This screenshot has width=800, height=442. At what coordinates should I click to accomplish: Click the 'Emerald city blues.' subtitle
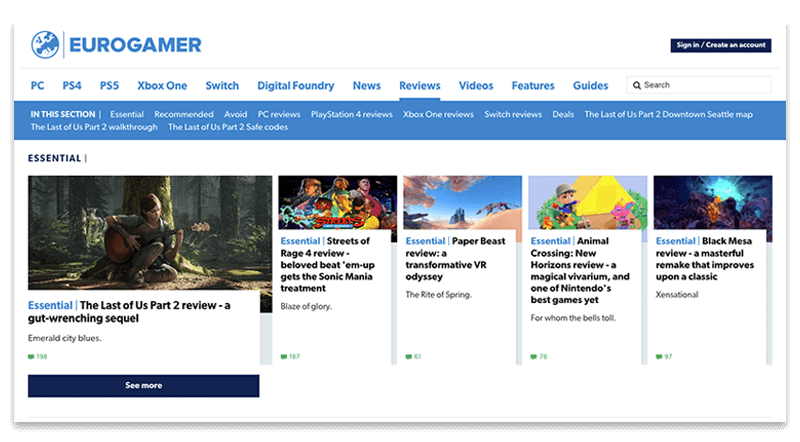point(65,338)
